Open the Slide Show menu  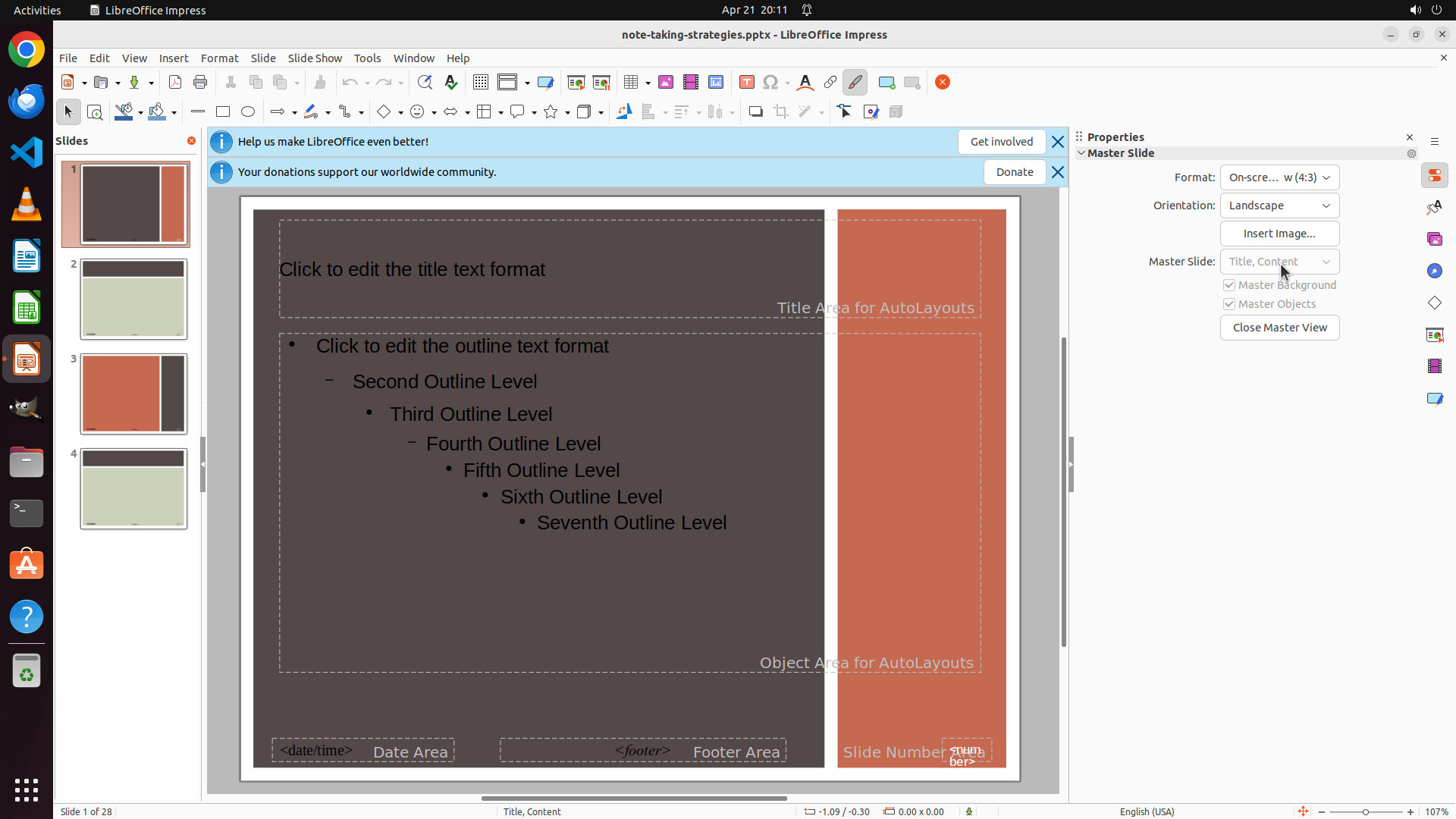(x=315, y=58)
